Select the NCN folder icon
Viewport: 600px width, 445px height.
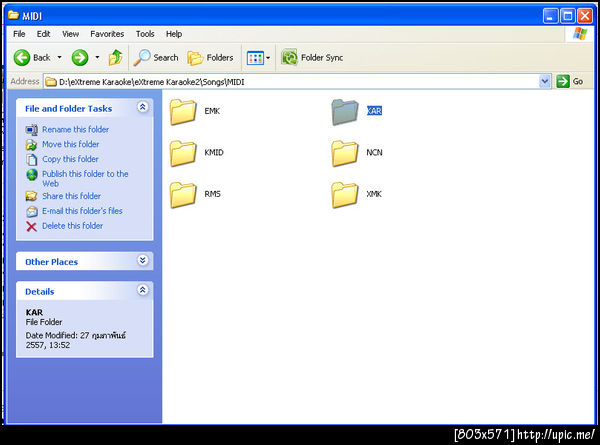[x=345, y=153]
